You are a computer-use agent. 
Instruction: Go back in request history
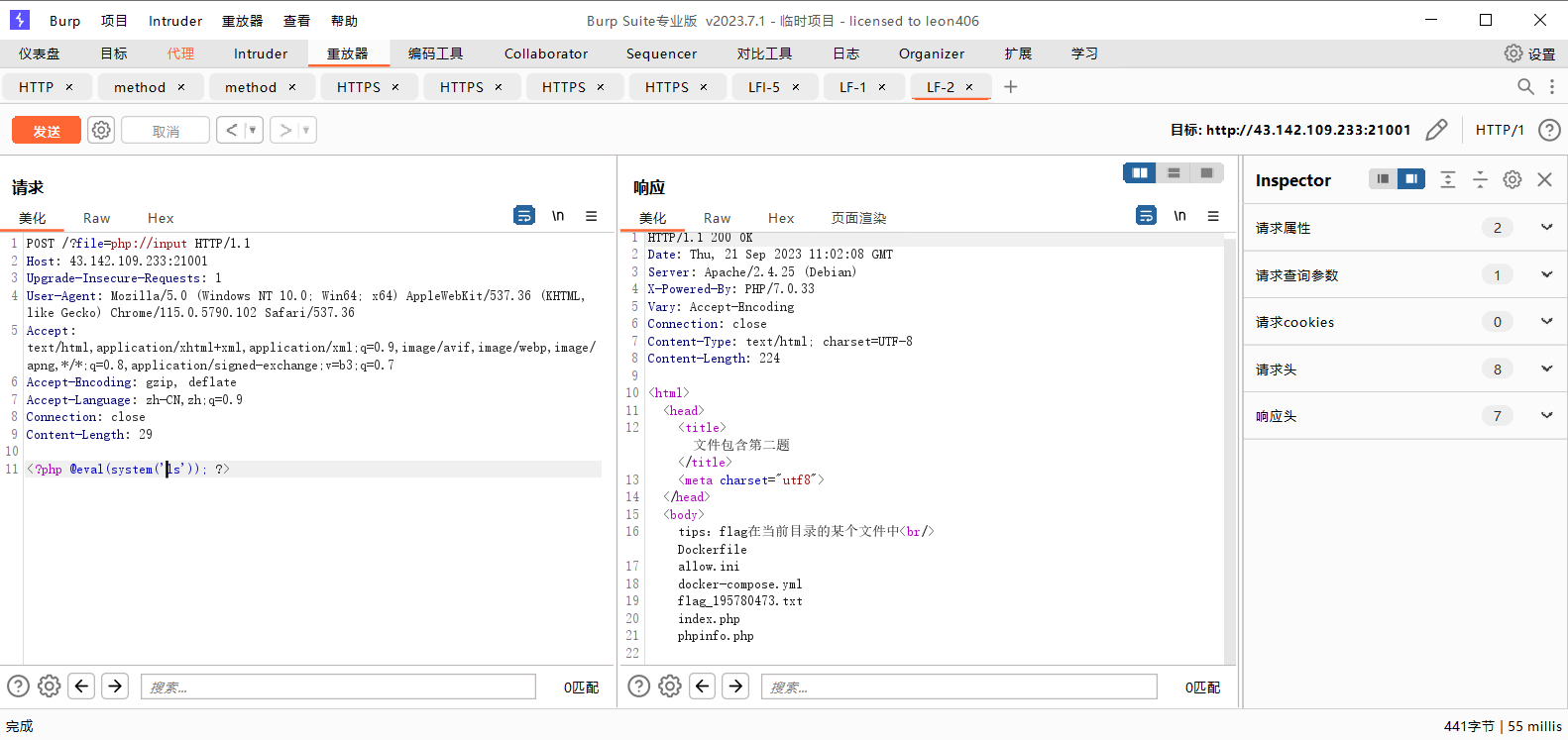point(231,130)
